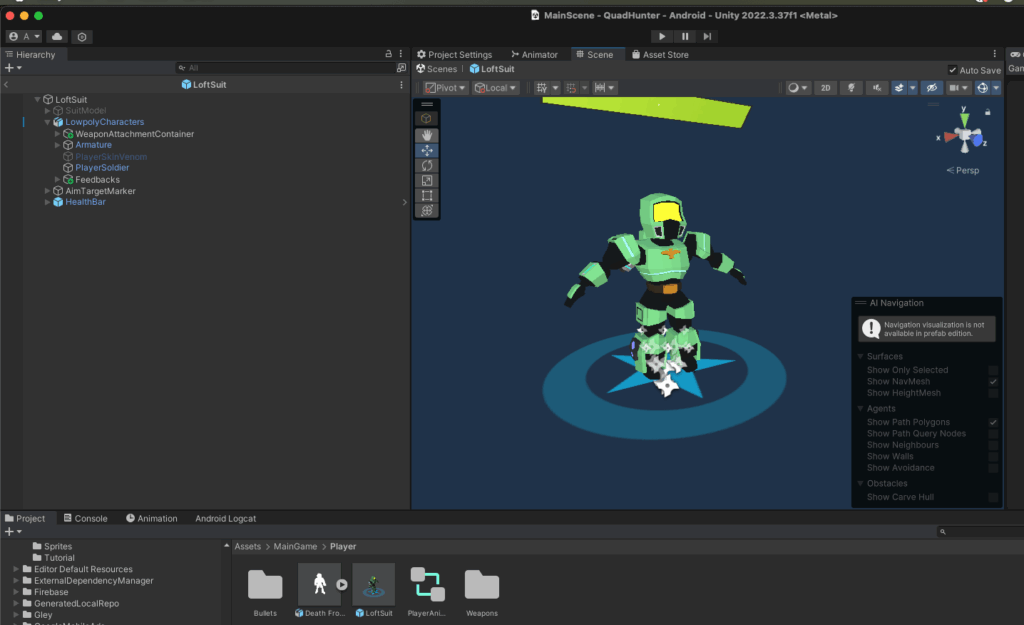Image resolution: width=1024 pixels, height=625 pixels.
Task: Open the gizmos dropdown arrow
Action: coord(996,88)
